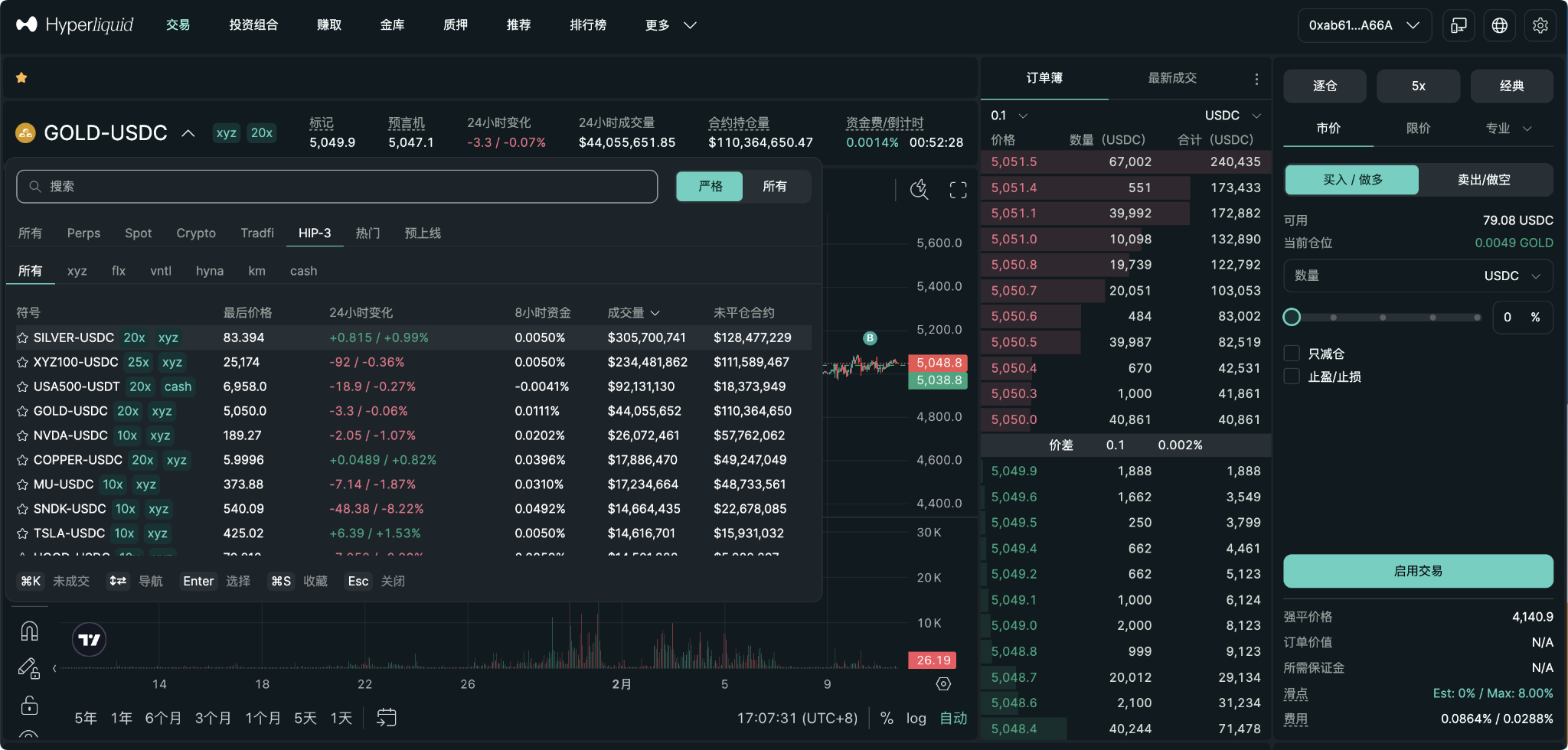
Task: Select 卖出/做空 order side
Action: pos(1483,179)
